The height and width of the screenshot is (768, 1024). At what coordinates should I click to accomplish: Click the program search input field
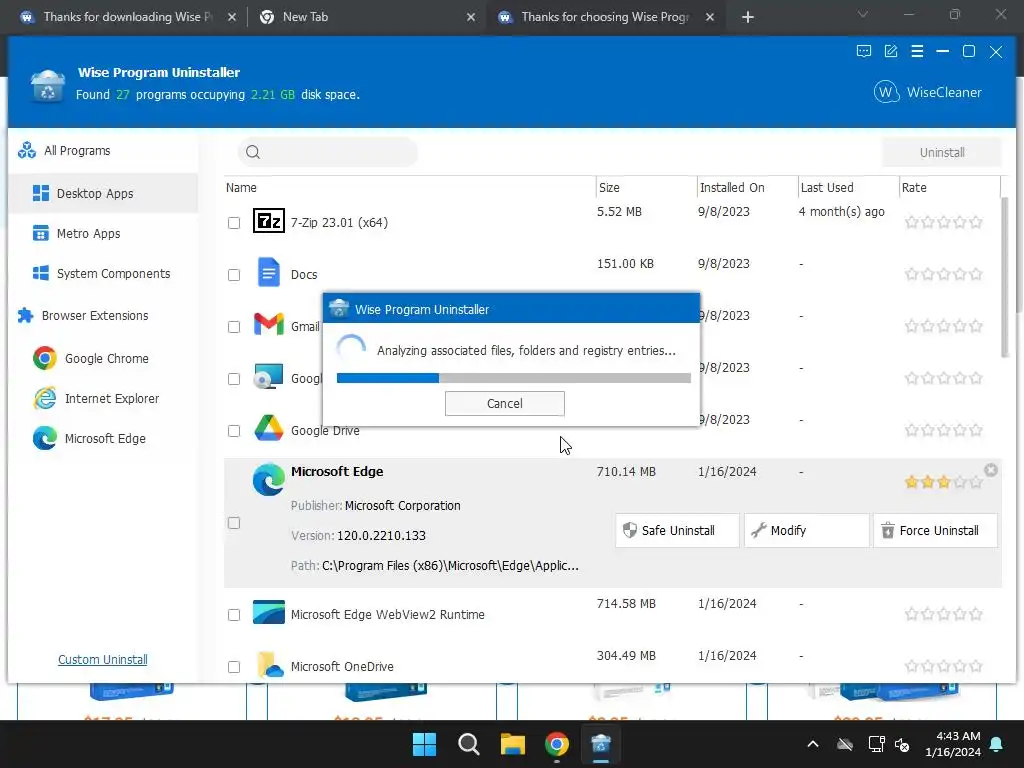tap(328, 152)
